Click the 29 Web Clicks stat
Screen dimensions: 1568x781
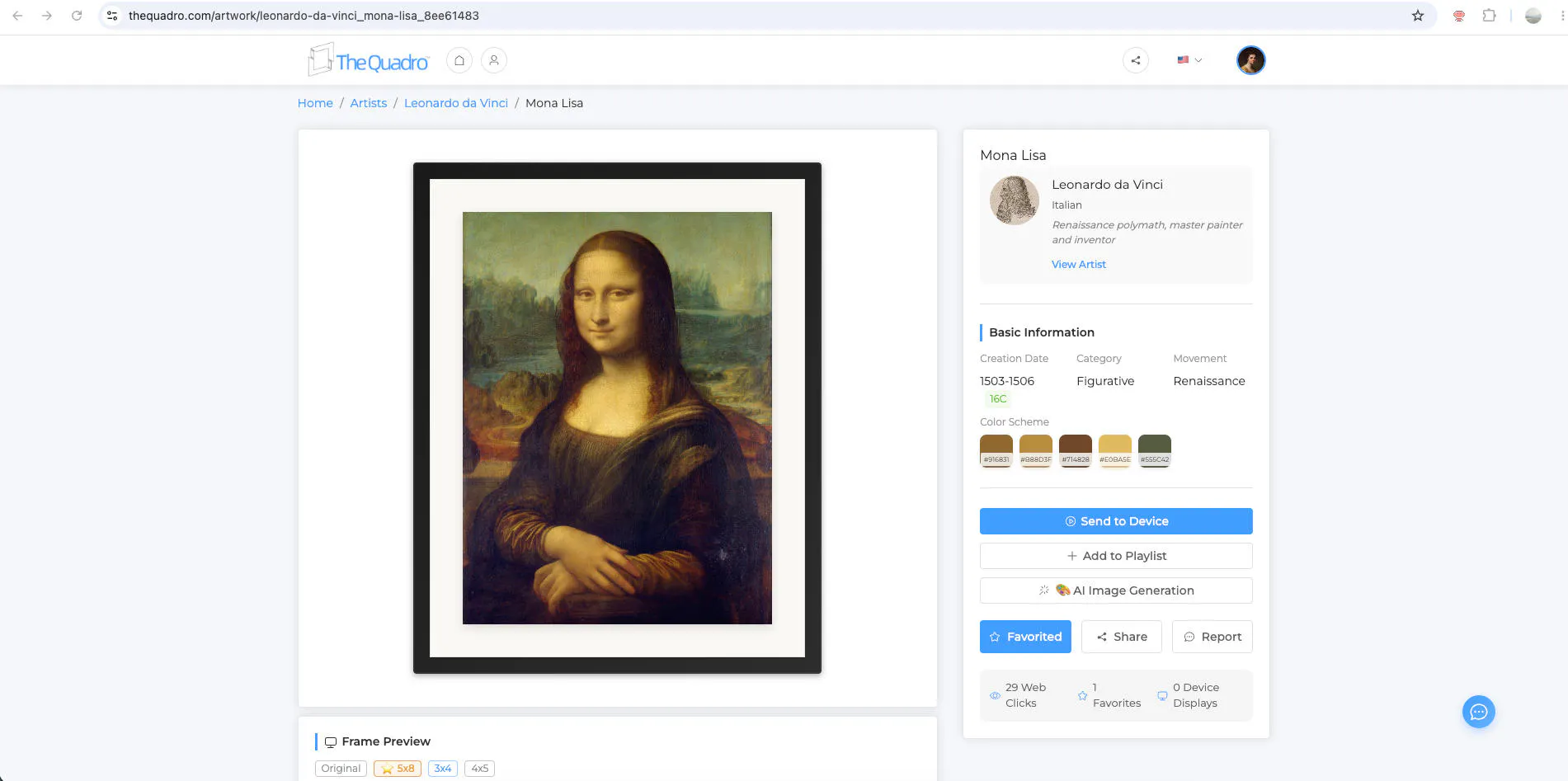pyautogui.click(x=1018, y=695)
